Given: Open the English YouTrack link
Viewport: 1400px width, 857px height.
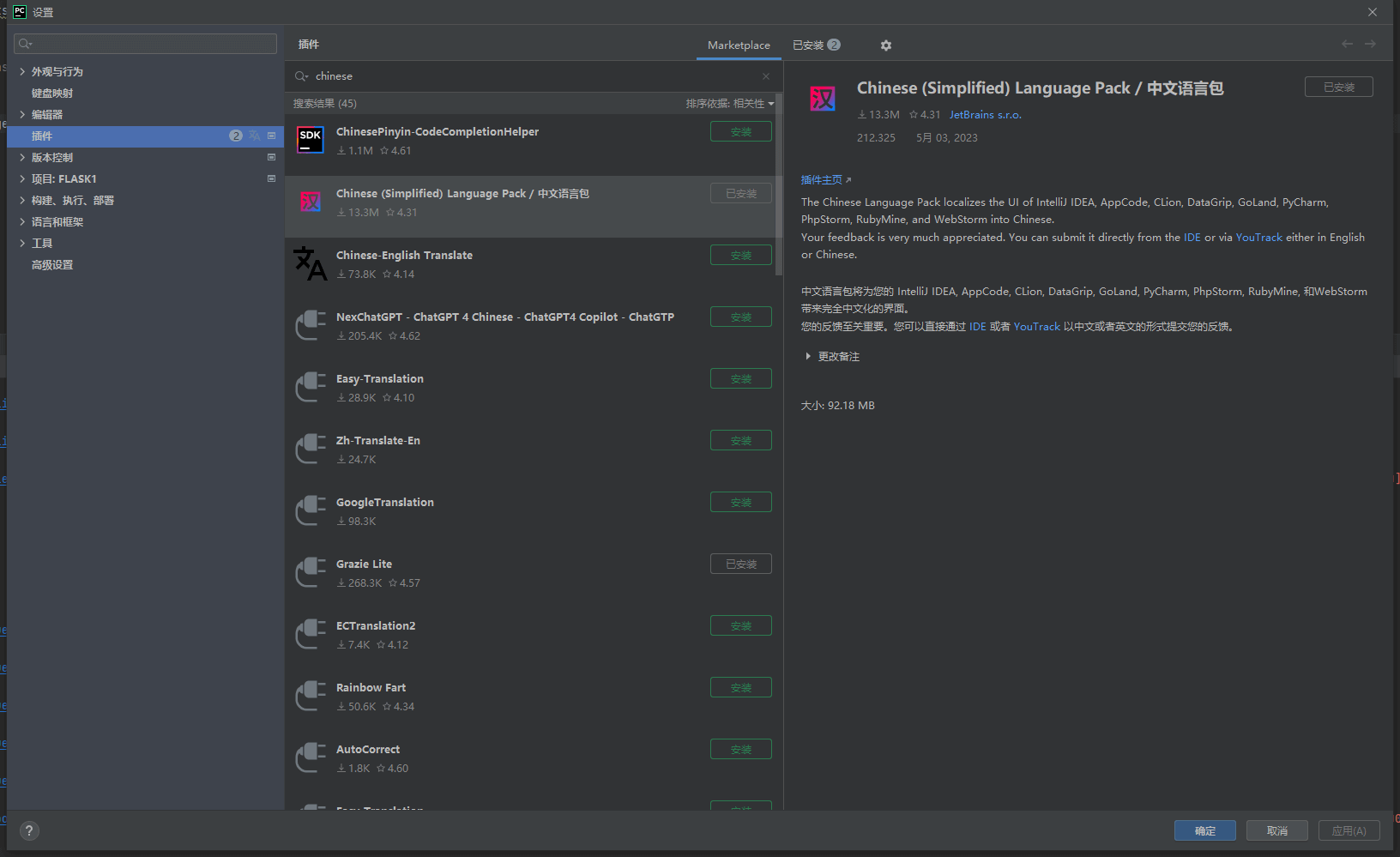Looking at the screenshot, I should (x=1258, y=238).
